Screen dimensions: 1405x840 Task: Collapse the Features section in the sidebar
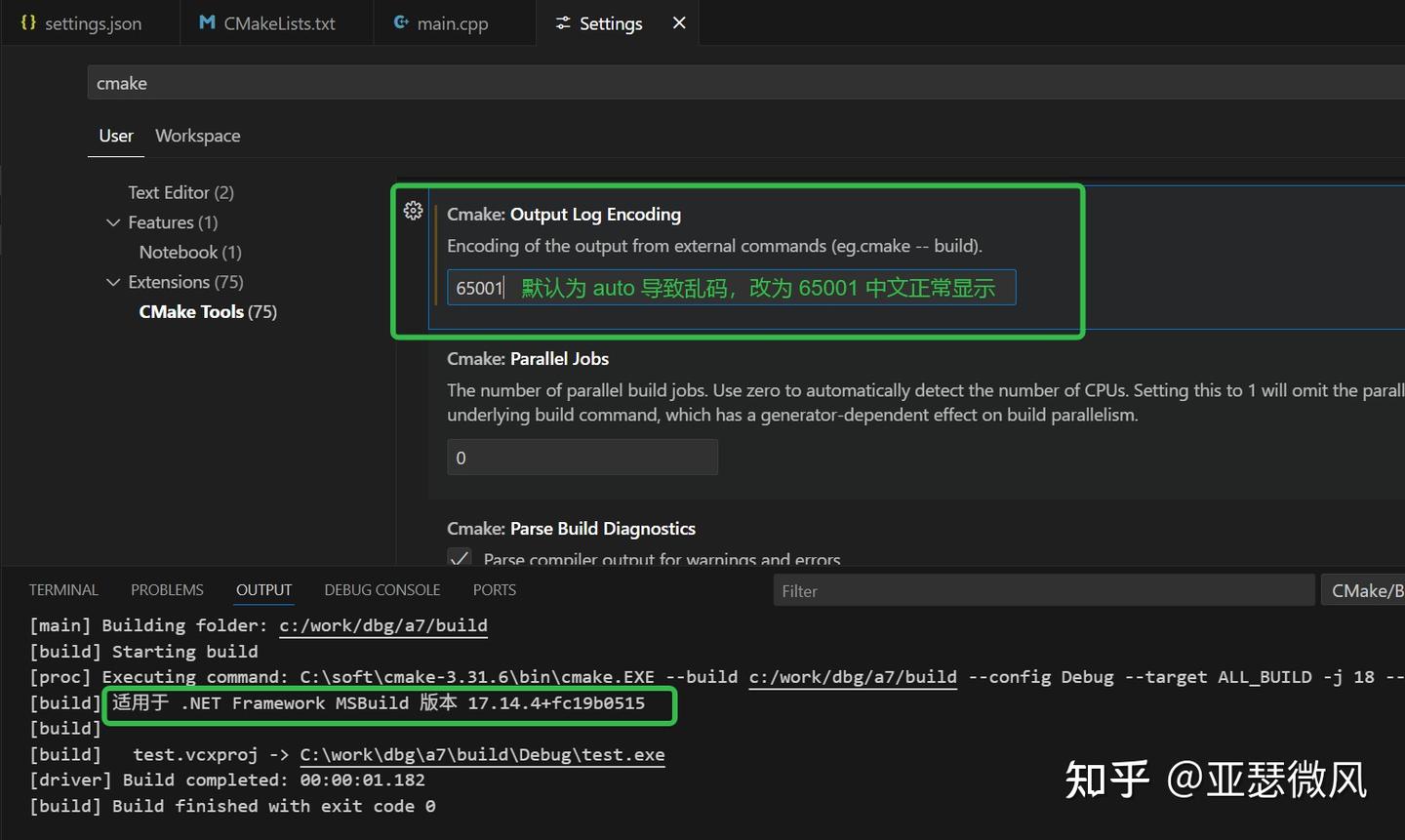click(113, 222)
